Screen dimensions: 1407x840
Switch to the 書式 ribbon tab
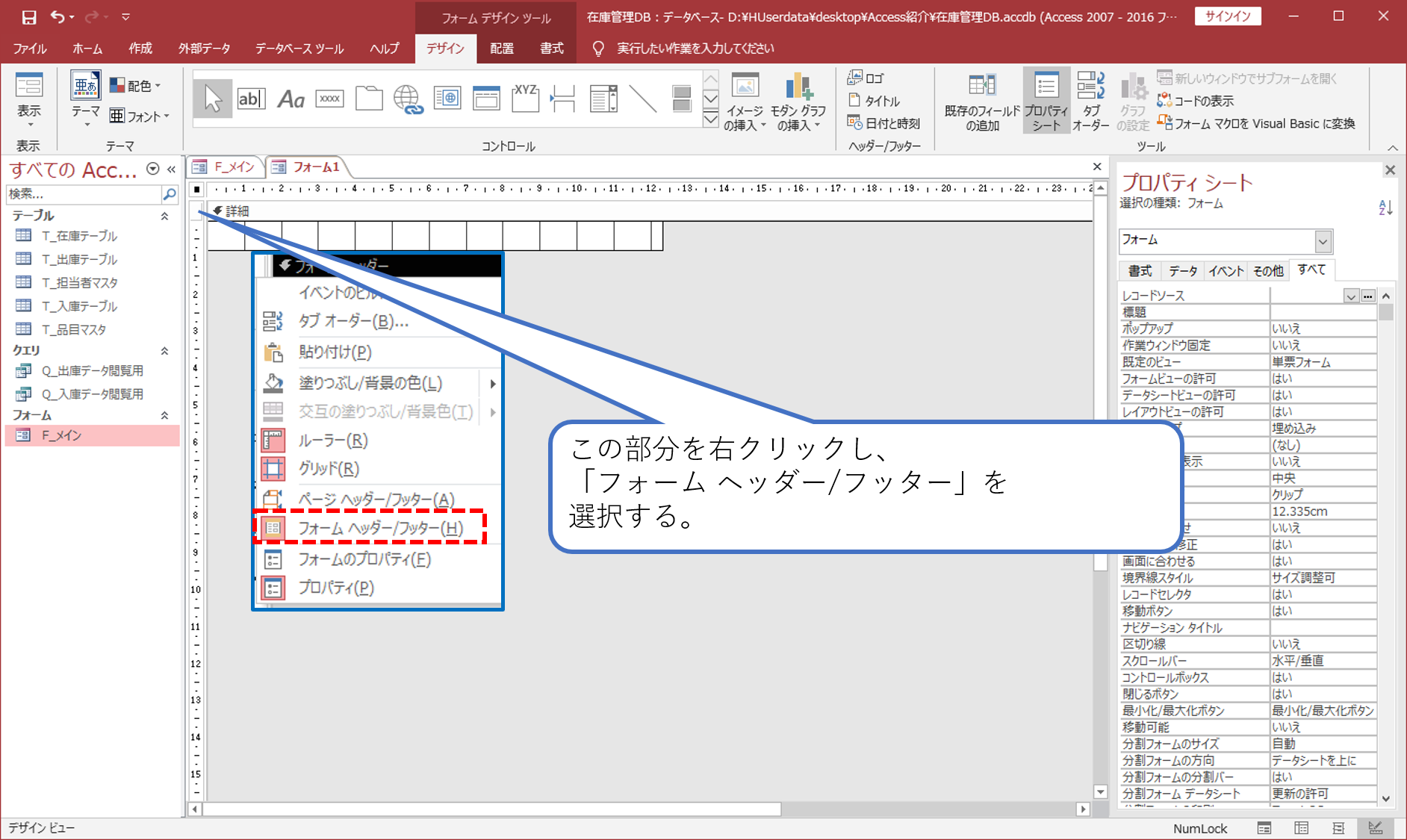coord(551,48)
